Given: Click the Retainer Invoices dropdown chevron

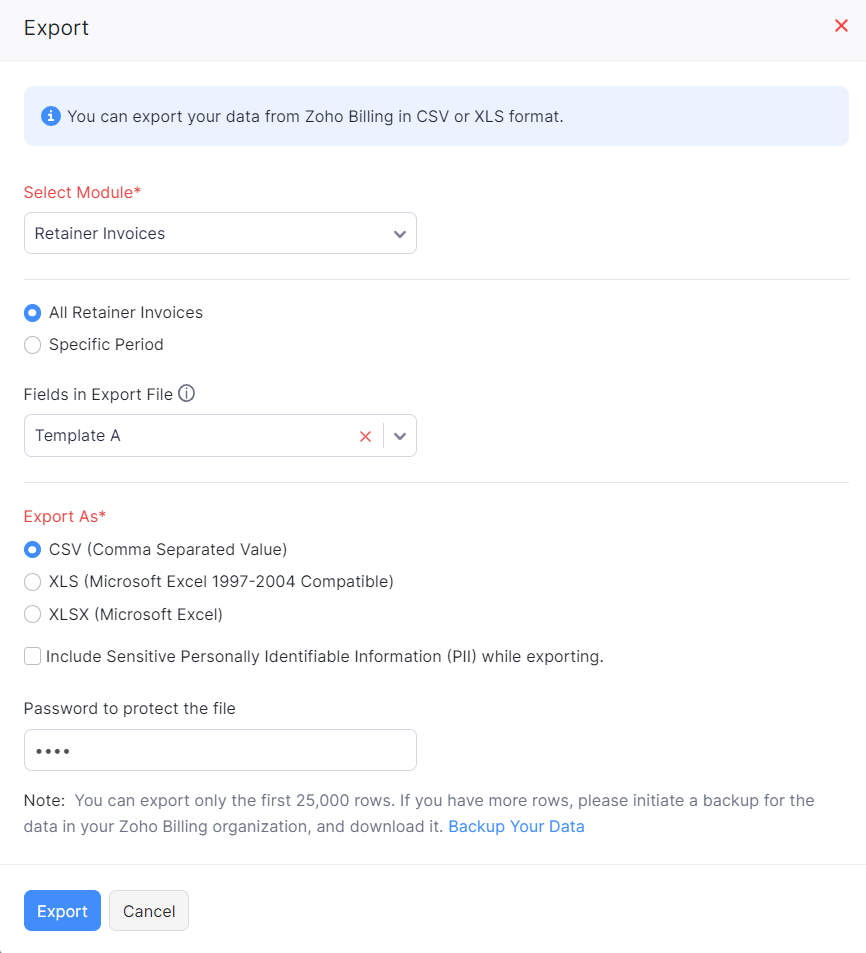Looking at the screenshot, I should (x=399, y=233).
